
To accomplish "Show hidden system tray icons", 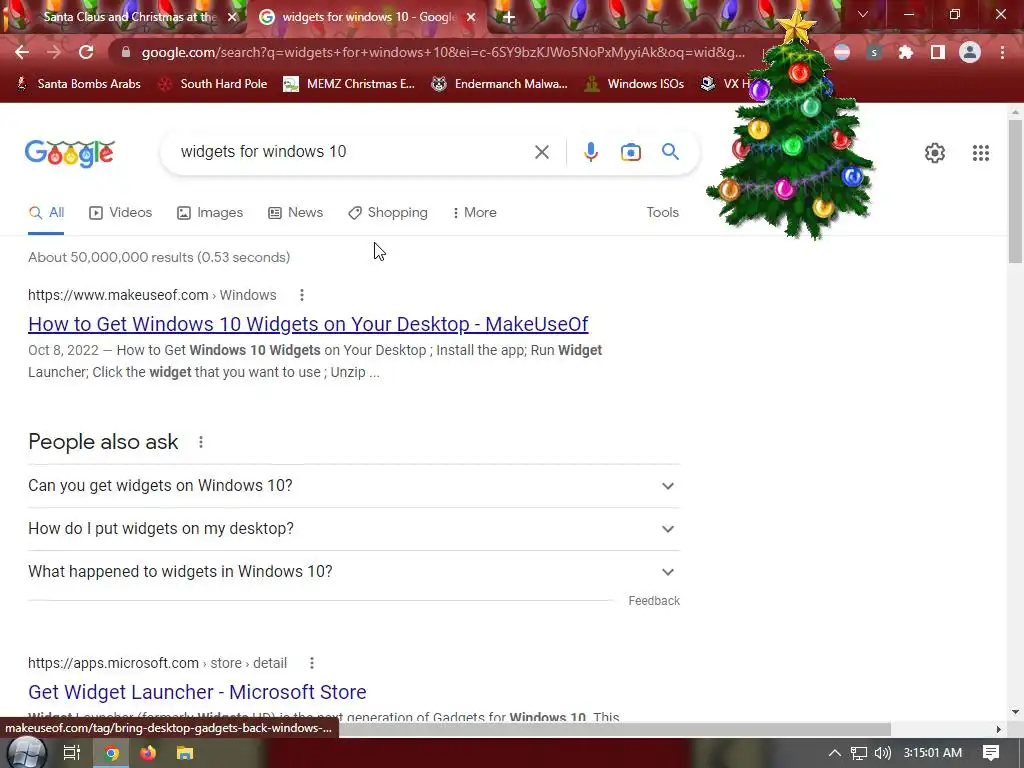I will [835, 753].
